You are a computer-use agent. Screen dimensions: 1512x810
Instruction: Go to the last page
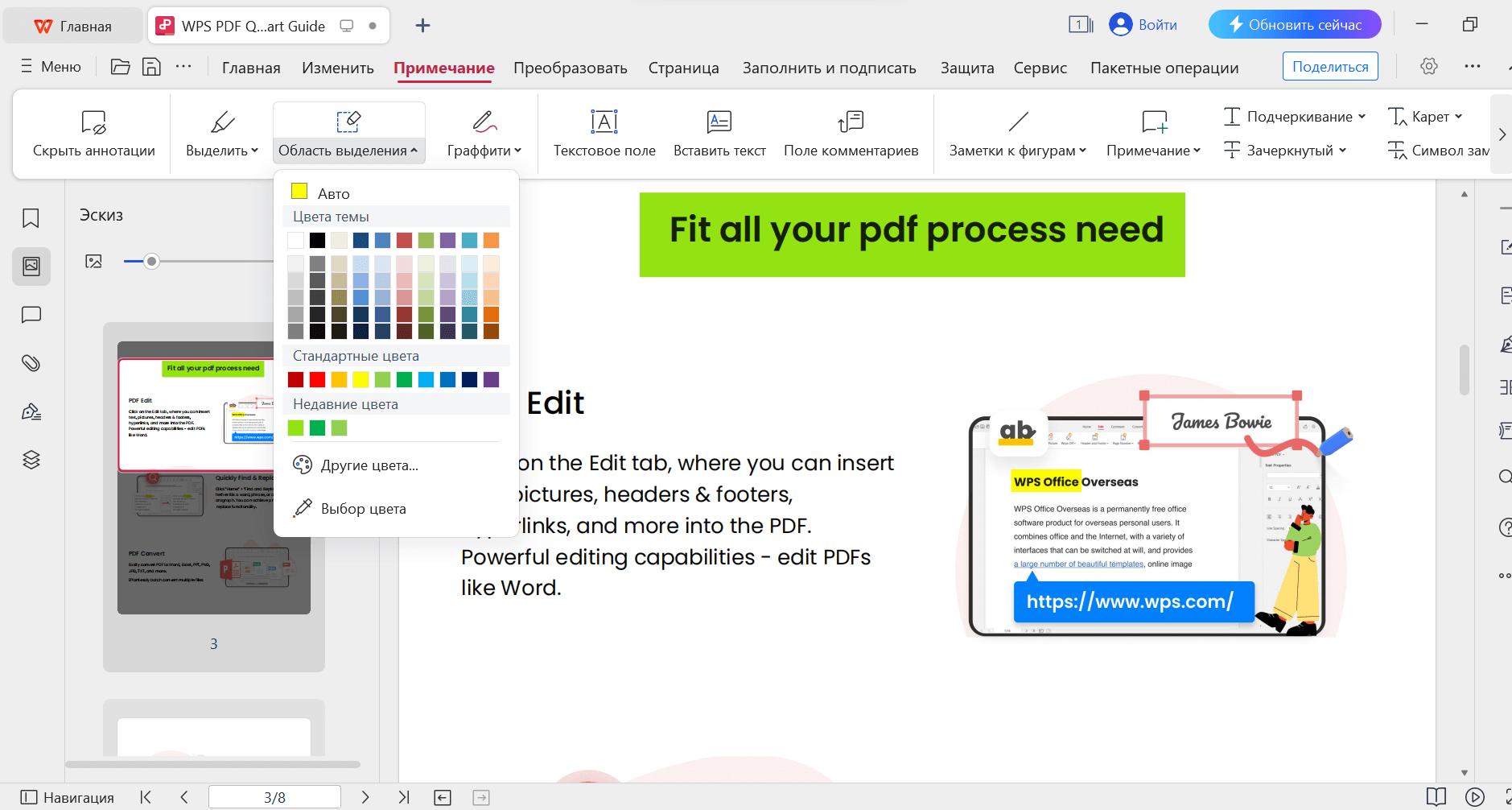pos(404,797)
